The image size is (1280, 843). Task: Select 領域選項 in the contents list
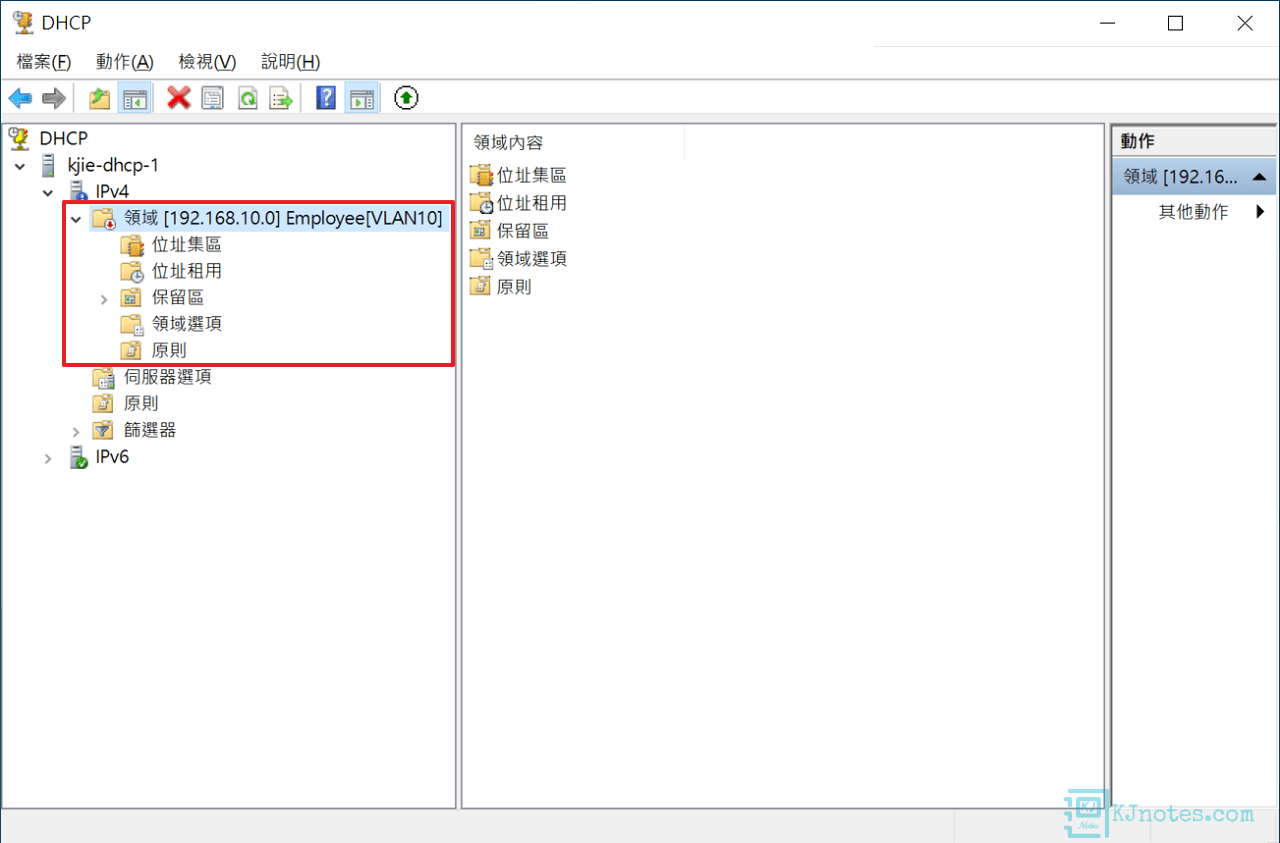(x=532, y=259)
